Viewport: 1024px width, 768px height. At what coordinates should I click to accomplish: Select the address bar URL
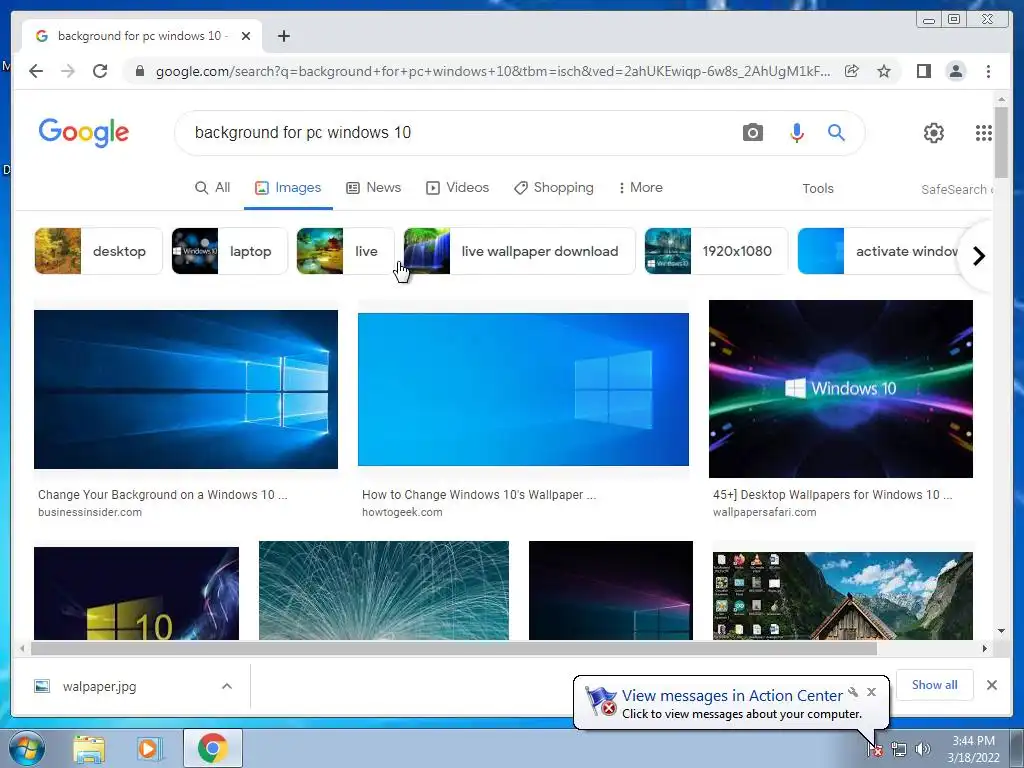click(x=493, y=71)
